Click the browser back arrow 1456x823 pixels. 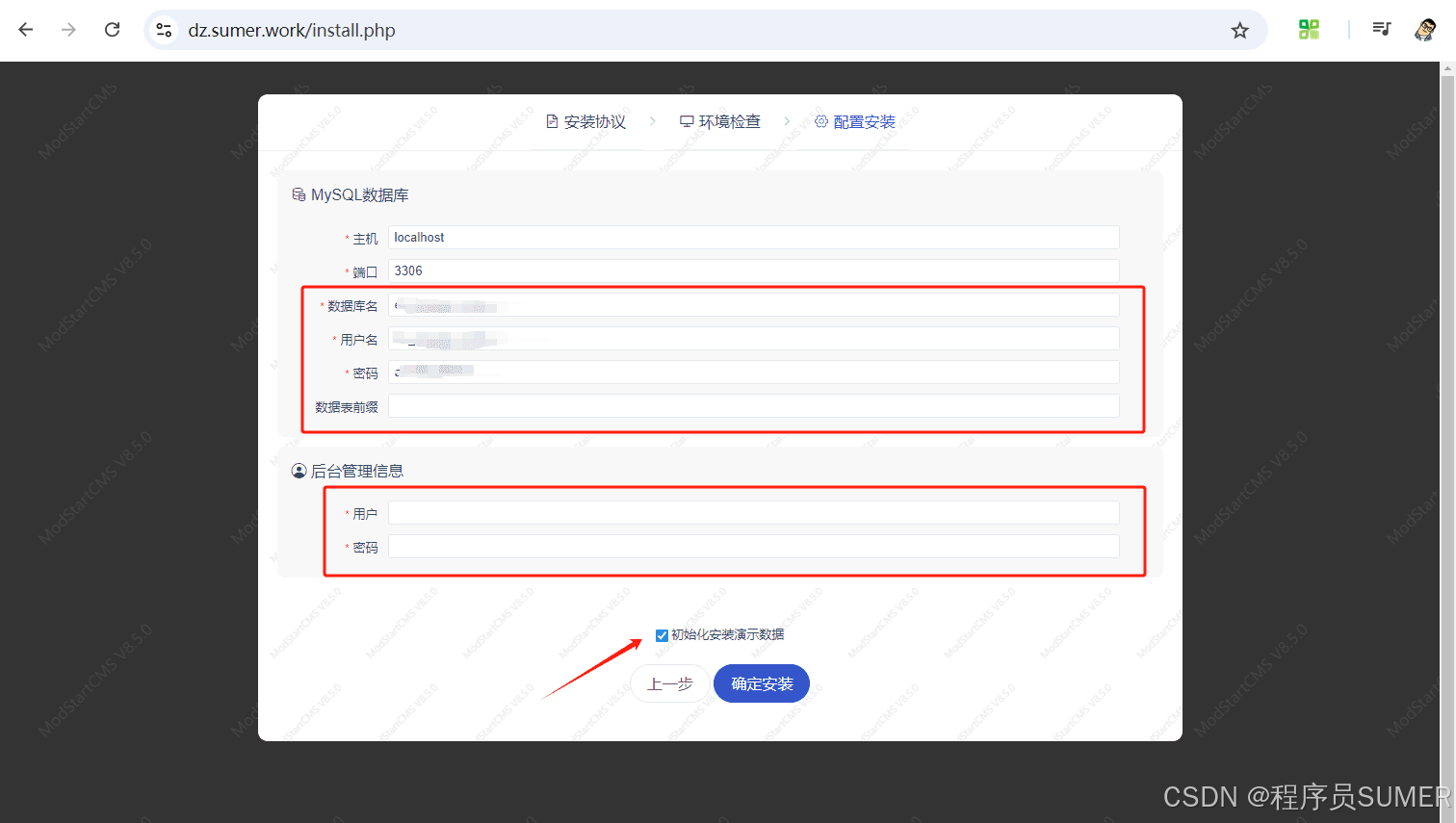[26, 30]
